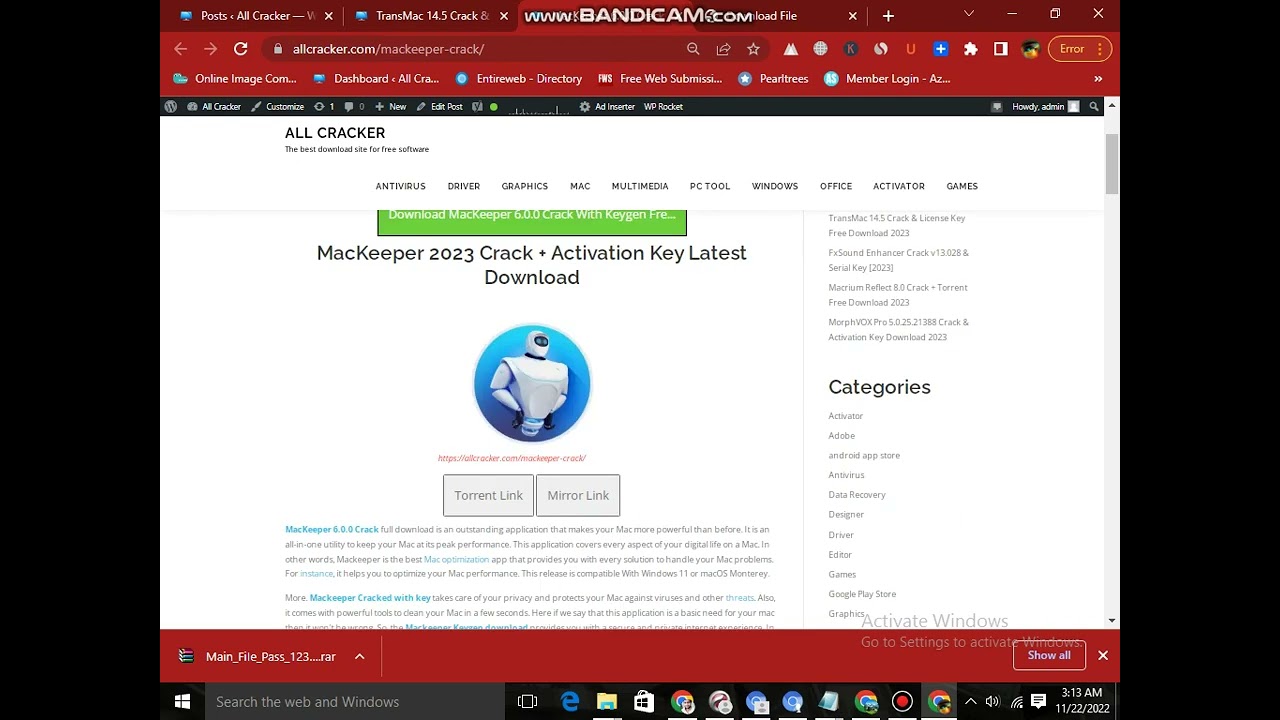Image resolution: width=1280 pixels, height=720 pixels.
Task: Open the share-this-page icon in the address bar
Action: point(723,49)
